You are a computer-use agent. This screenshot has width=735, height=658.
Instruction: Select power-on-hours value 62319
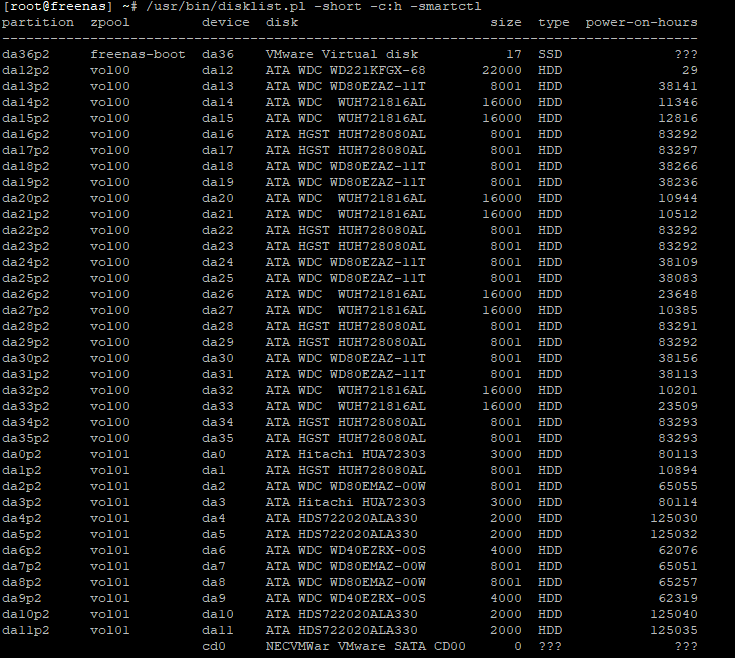point(678,598)
